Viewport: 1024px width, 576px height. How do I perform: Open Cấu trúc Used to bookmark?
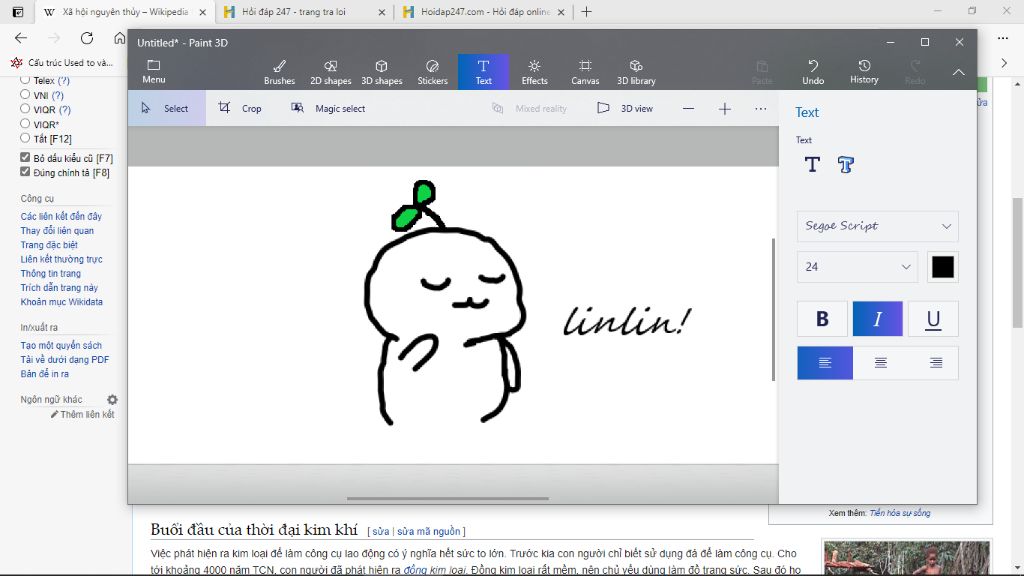pyautogui.click(x=62, y=63)
